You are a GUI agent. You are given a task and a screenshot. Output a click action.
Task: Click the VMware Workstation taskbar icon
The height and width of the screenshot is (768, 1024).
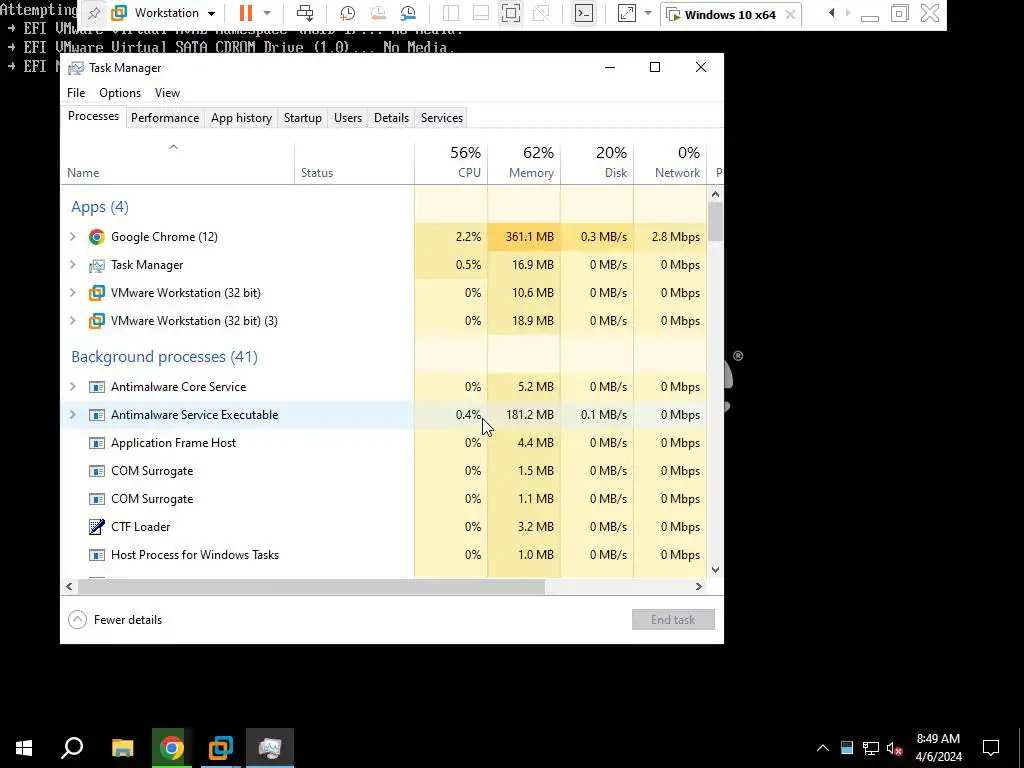point(221,748)
